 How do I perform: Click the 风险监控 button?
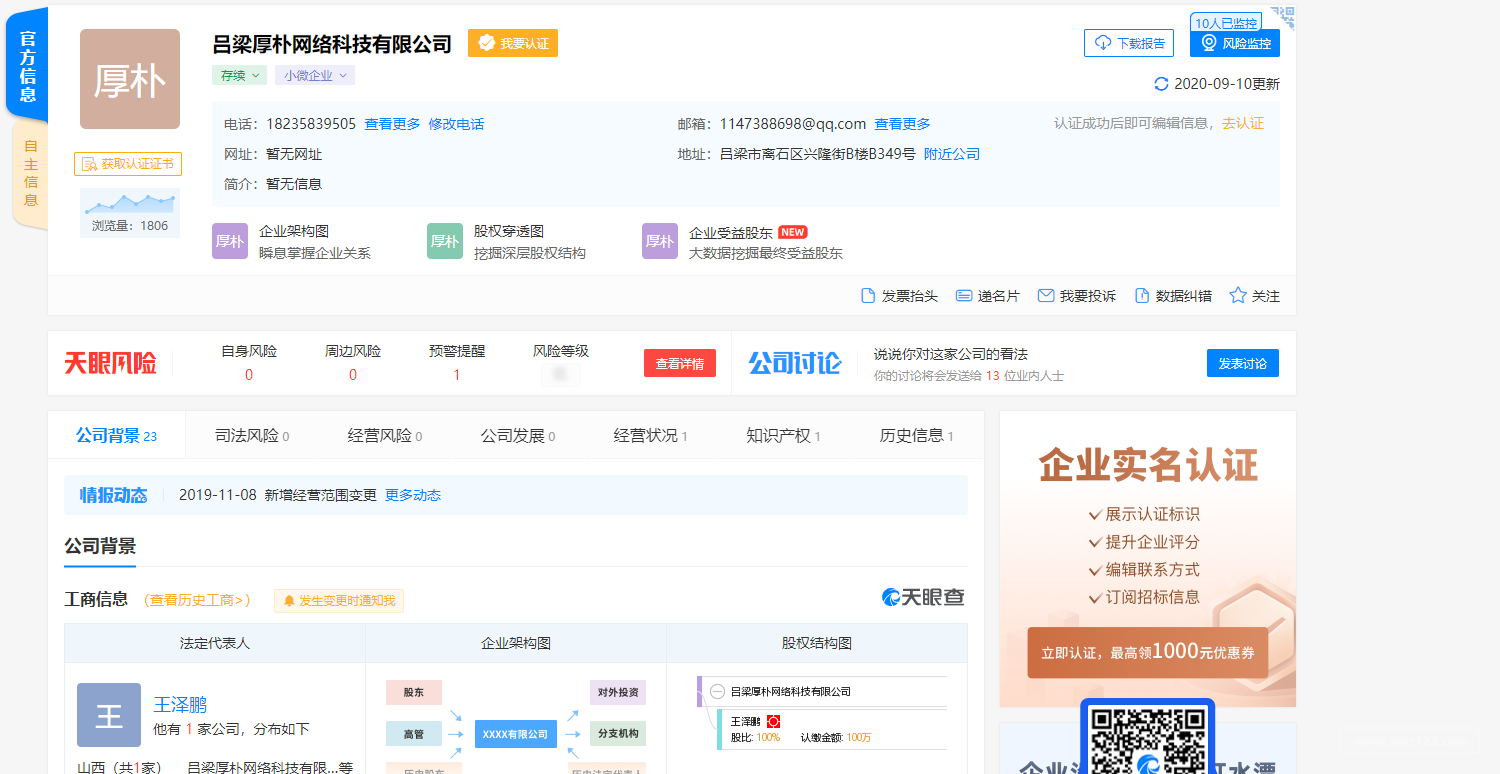pyautogui.click(x=1235, y=43)
